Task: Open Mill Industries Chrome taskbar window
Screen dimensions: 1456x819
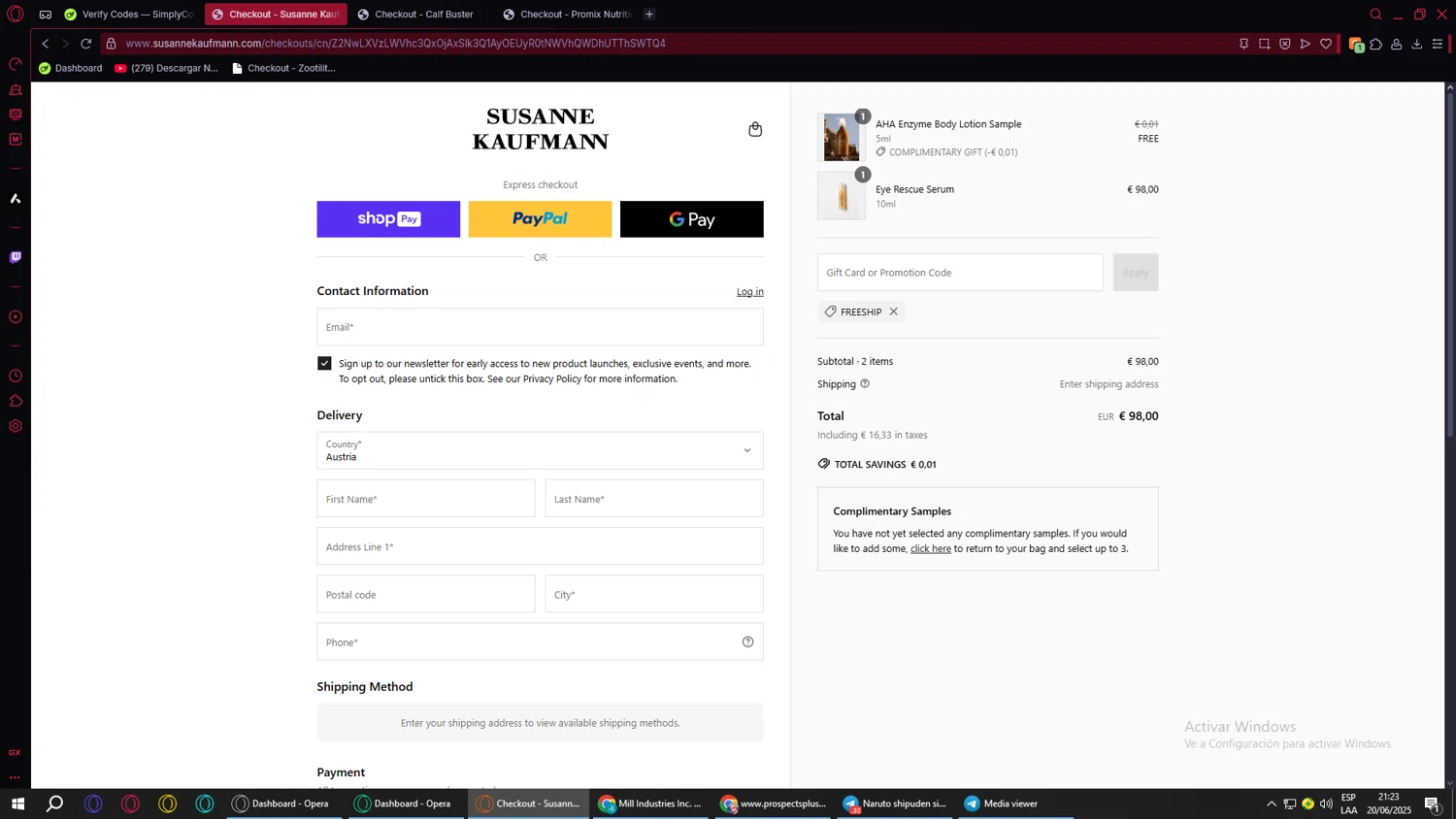Action: point(650,803)
